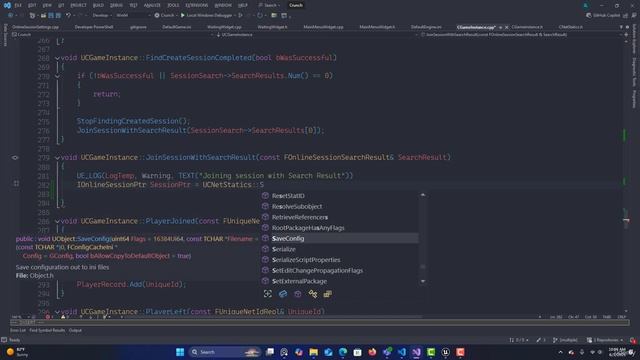Toggle first IntelliSense filter icon
The width and height of the screenshot is (640, 360).
[268, 294]
